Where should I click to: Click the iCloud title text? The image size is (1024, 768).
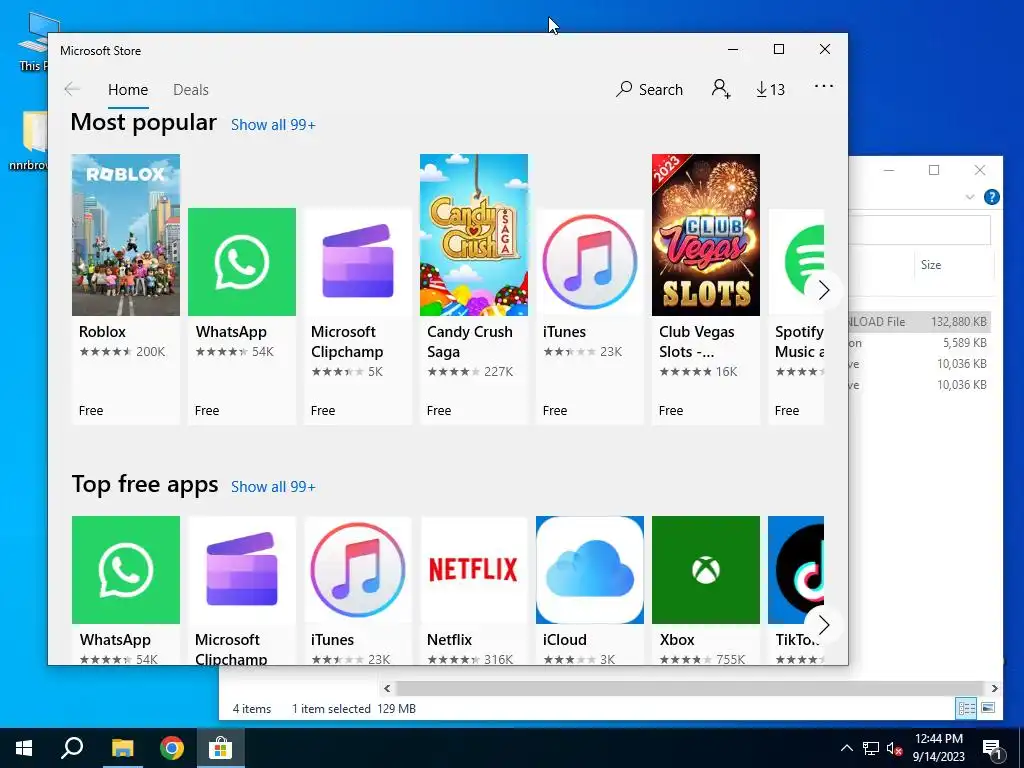click(565, 640)
